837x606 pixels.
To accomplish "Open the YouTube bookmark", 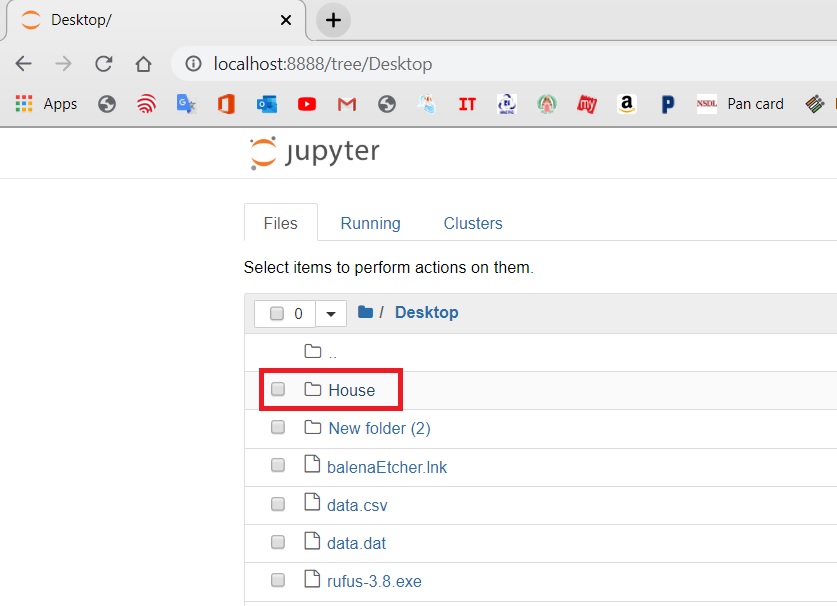I will point(306,104).
